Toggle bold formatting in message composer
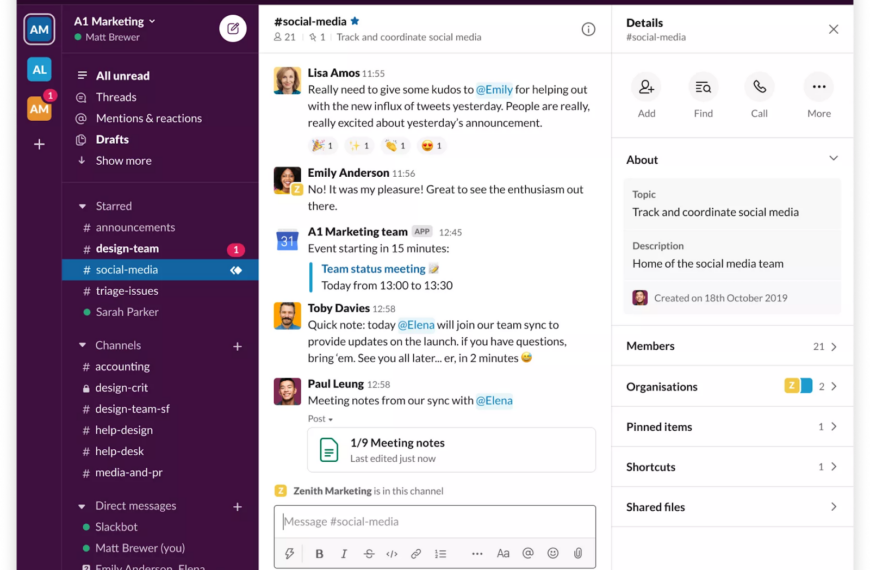This screenshot has width=870, height=570. click(319, 553)
